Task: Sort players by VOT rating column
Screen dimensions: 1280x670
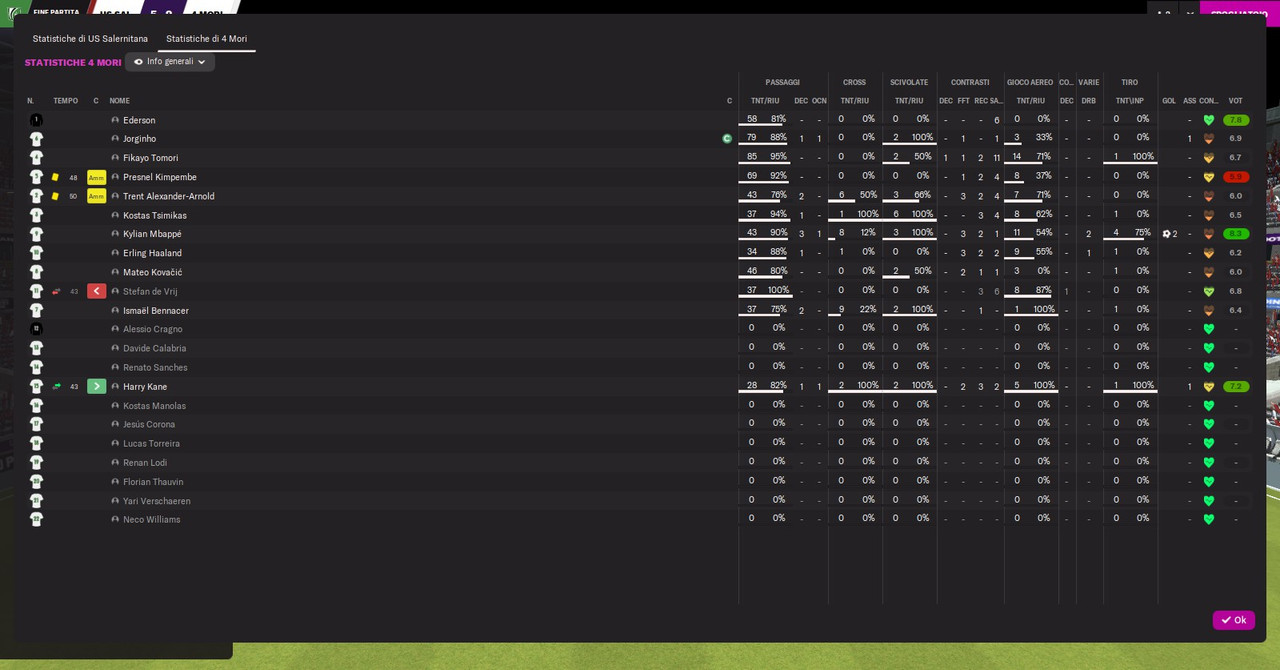Action: (1235, 101)
